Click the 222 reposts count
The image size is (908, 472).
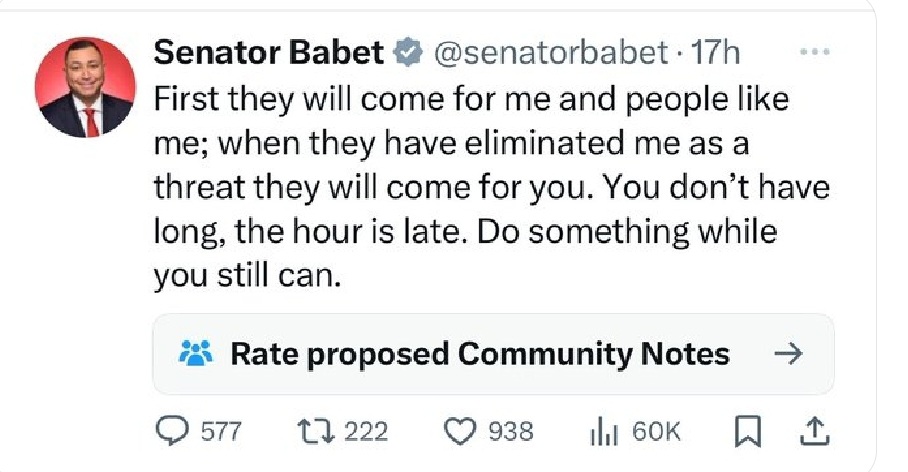(x=366, y=432)
